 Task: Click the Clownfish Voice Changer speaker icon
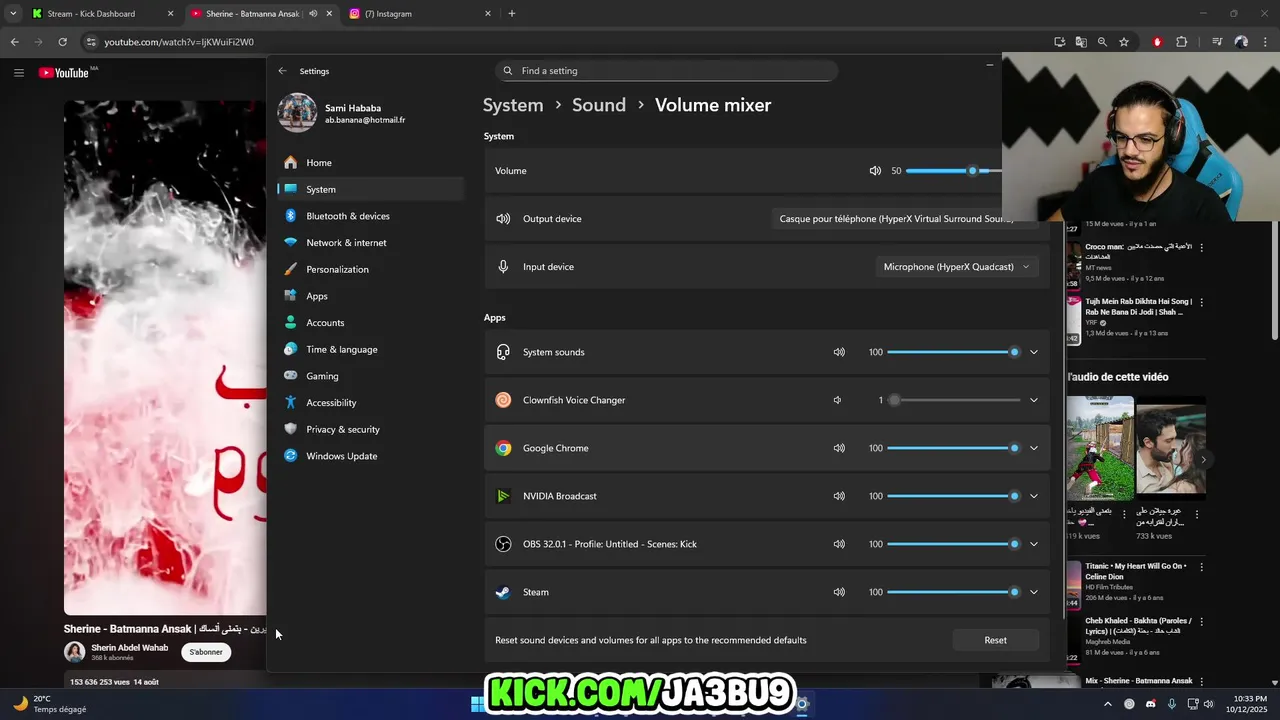(x=837, y=400)
